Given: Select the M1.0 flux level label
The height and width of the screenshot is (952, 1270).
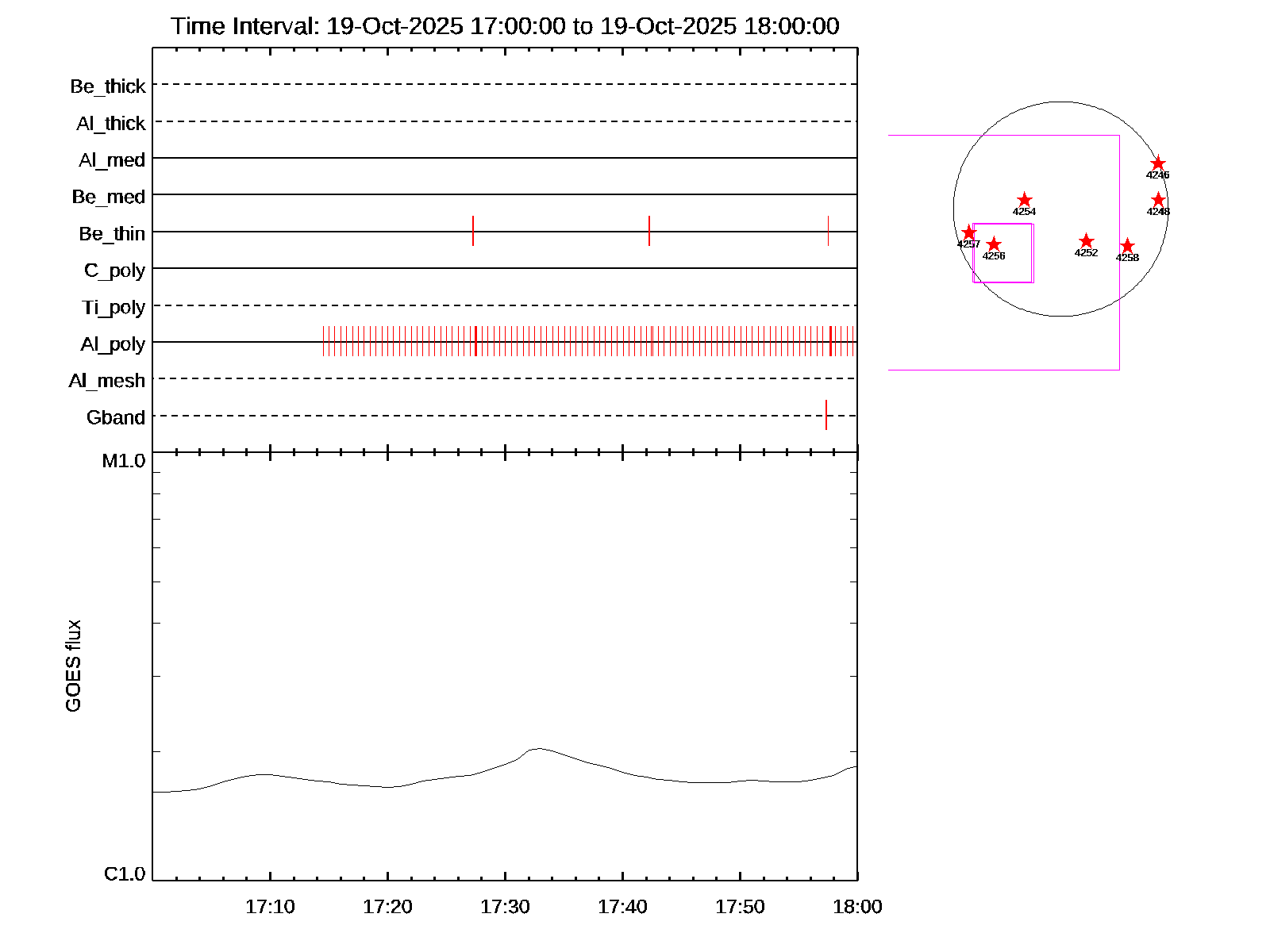Looking at the screenshot, I should [124, 461].
